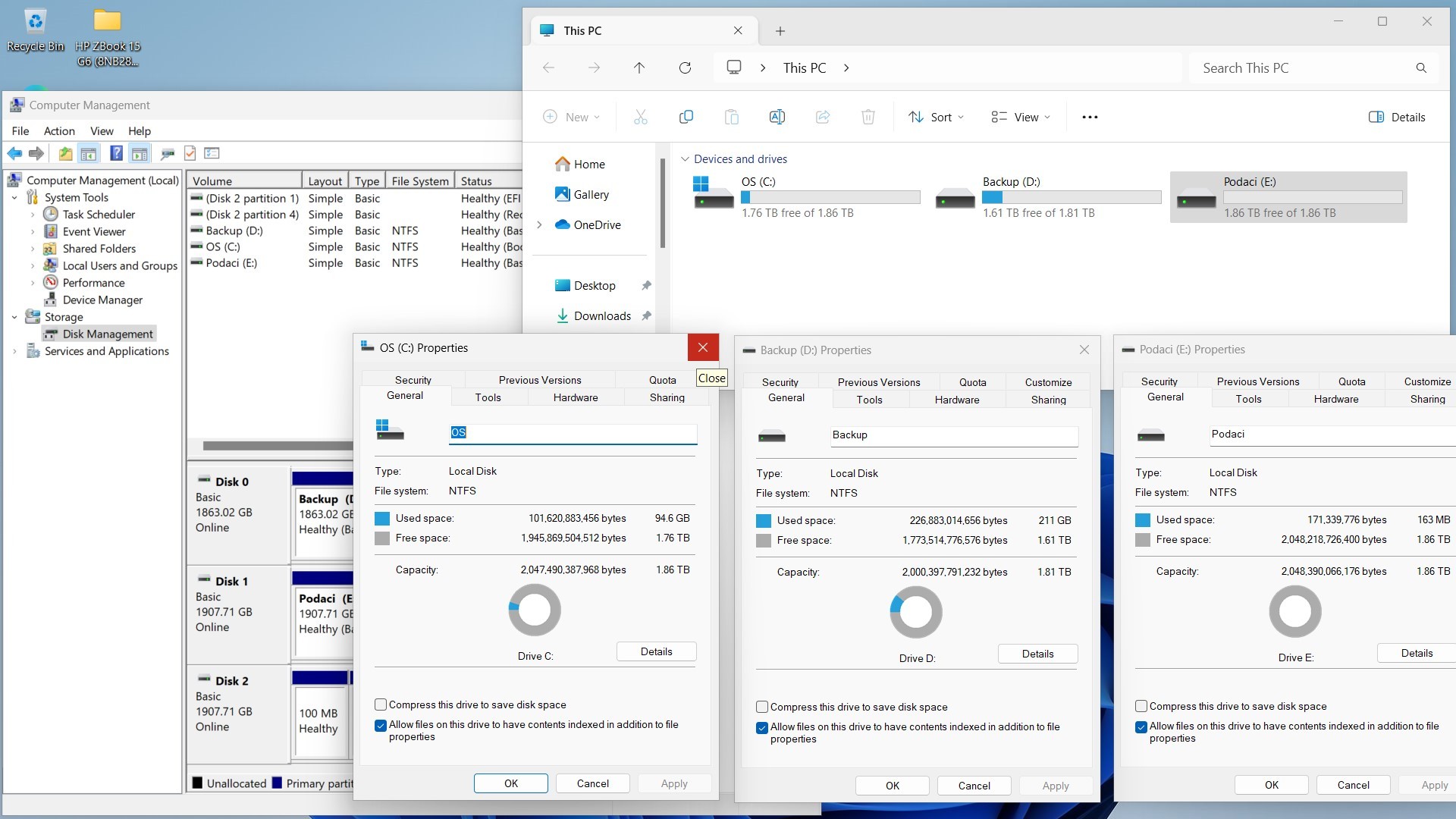Click Details button in OS (C:) Properties

coord(657,651)
